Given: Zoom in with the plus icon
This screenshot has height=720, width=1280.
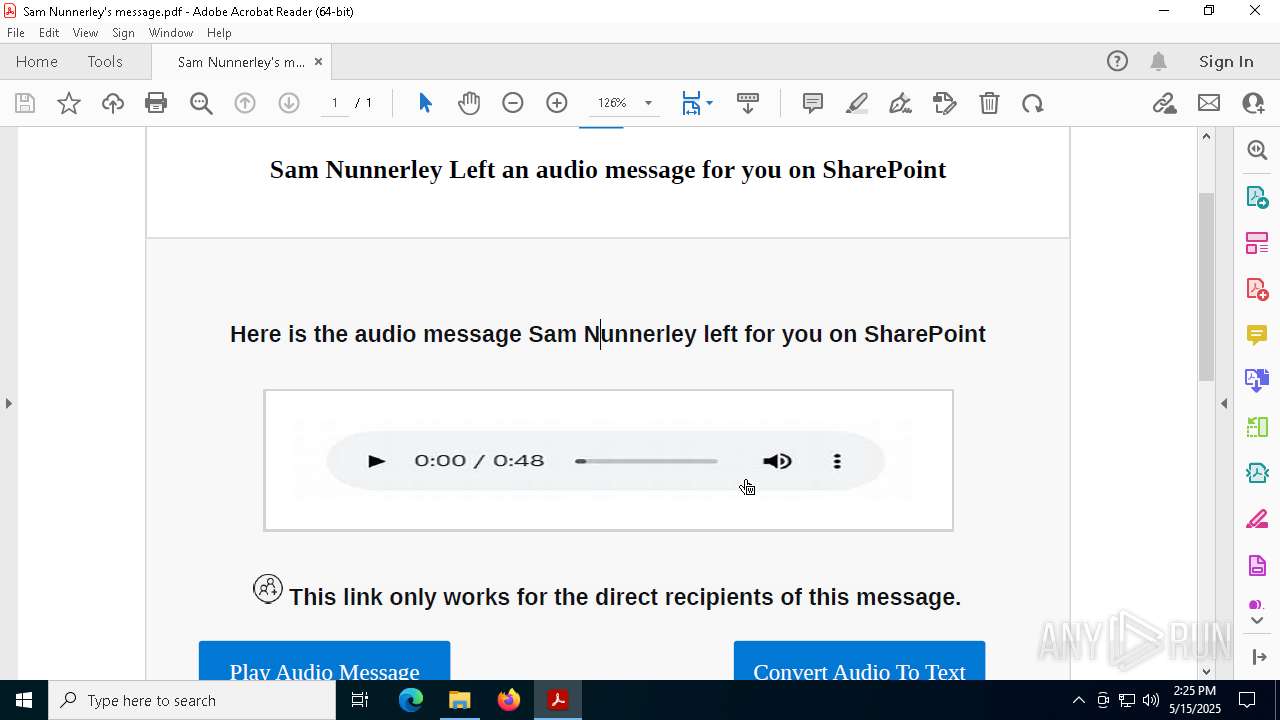Looking at the screenshot, I should click(557, 103).
